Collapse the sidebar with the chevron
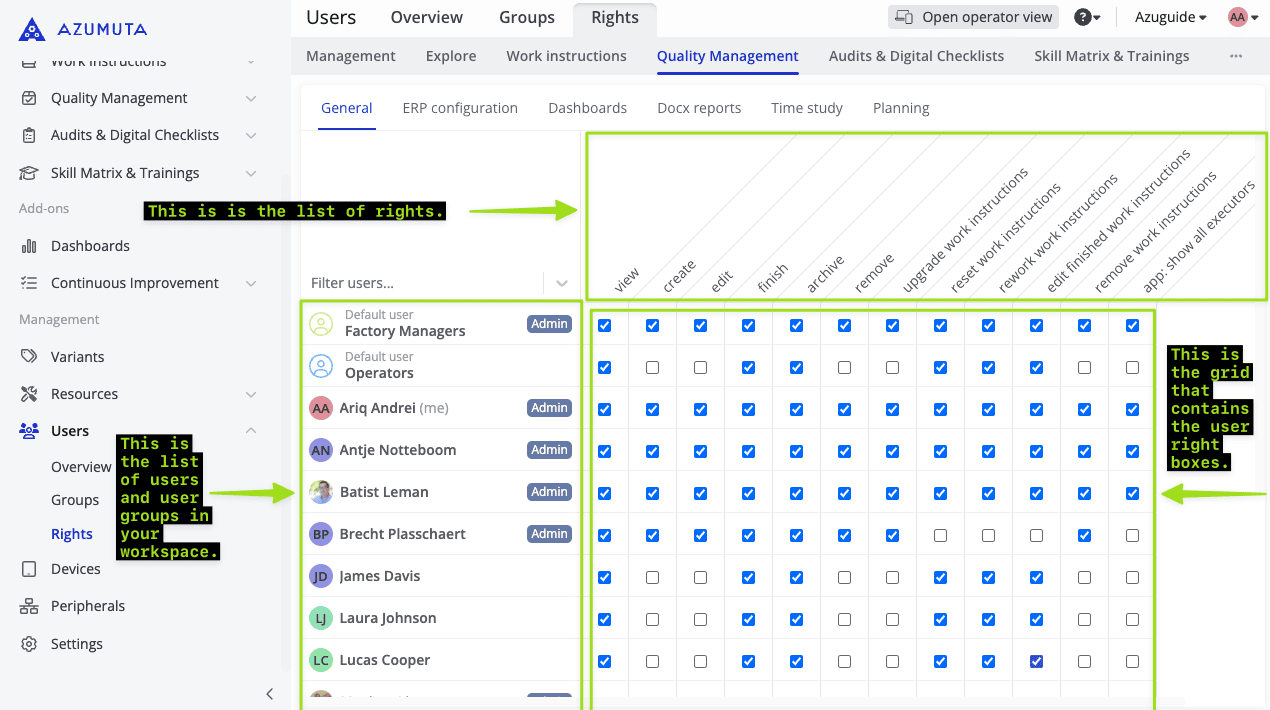The image size is (1270, 710). coord(269,694)
